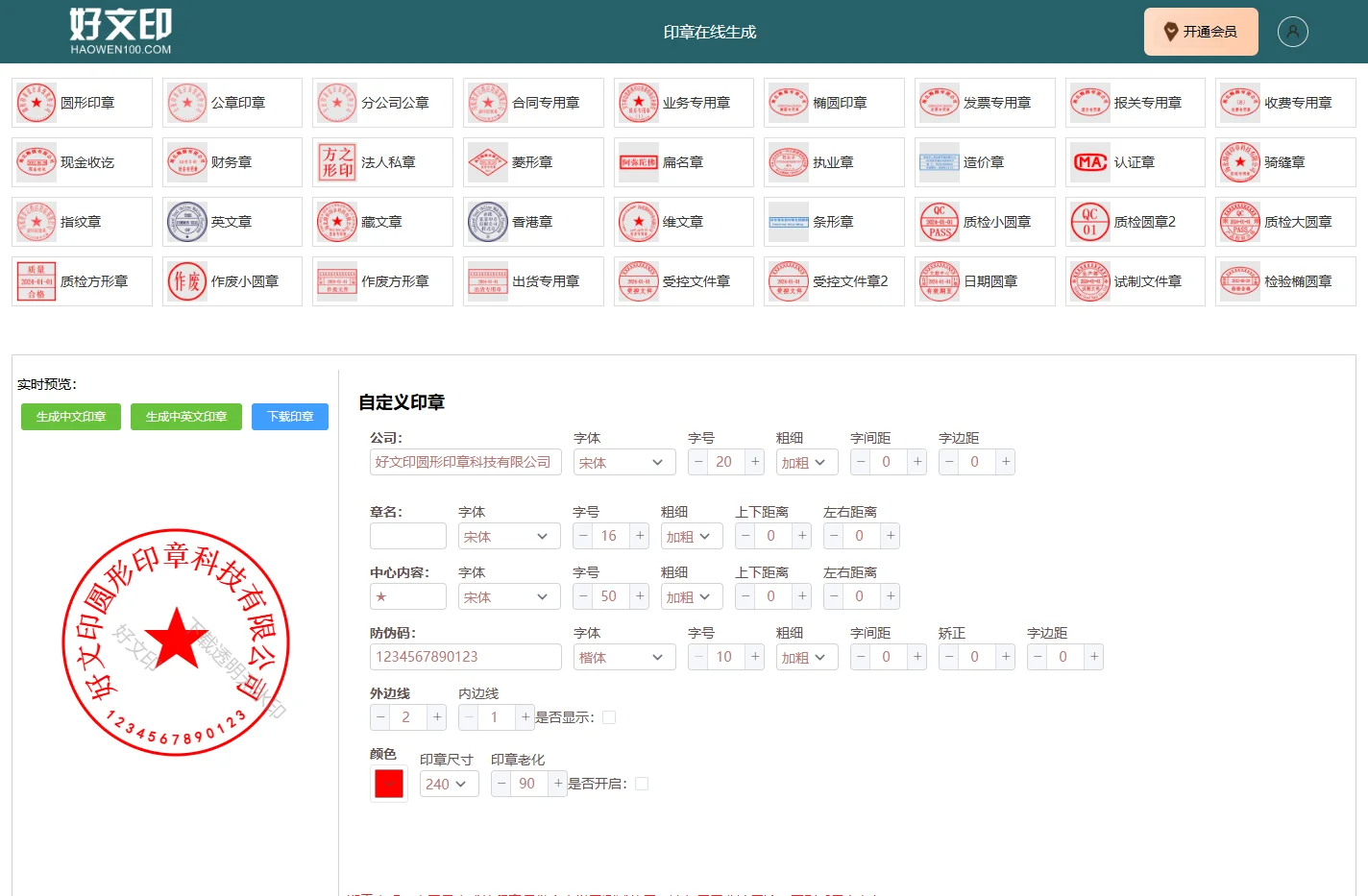Select the 日期圆章 stamp template

985,281
